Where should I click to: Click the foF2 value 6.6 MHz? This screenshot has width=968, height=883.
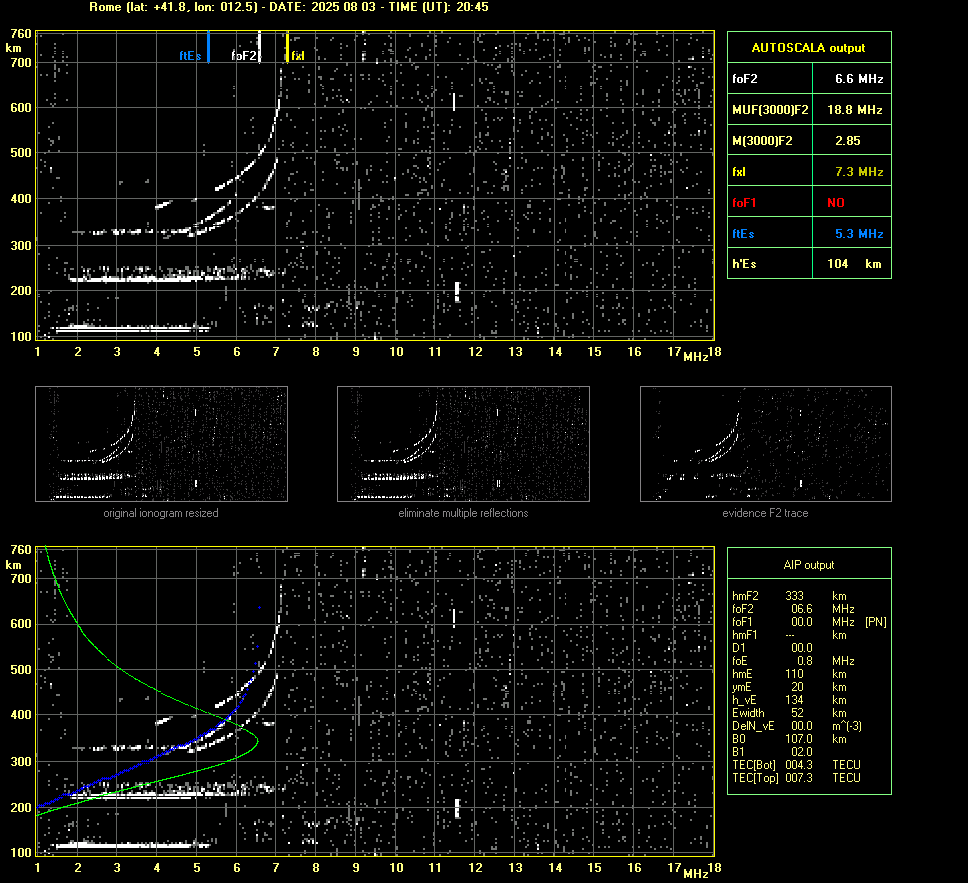[x=859, y=79]
